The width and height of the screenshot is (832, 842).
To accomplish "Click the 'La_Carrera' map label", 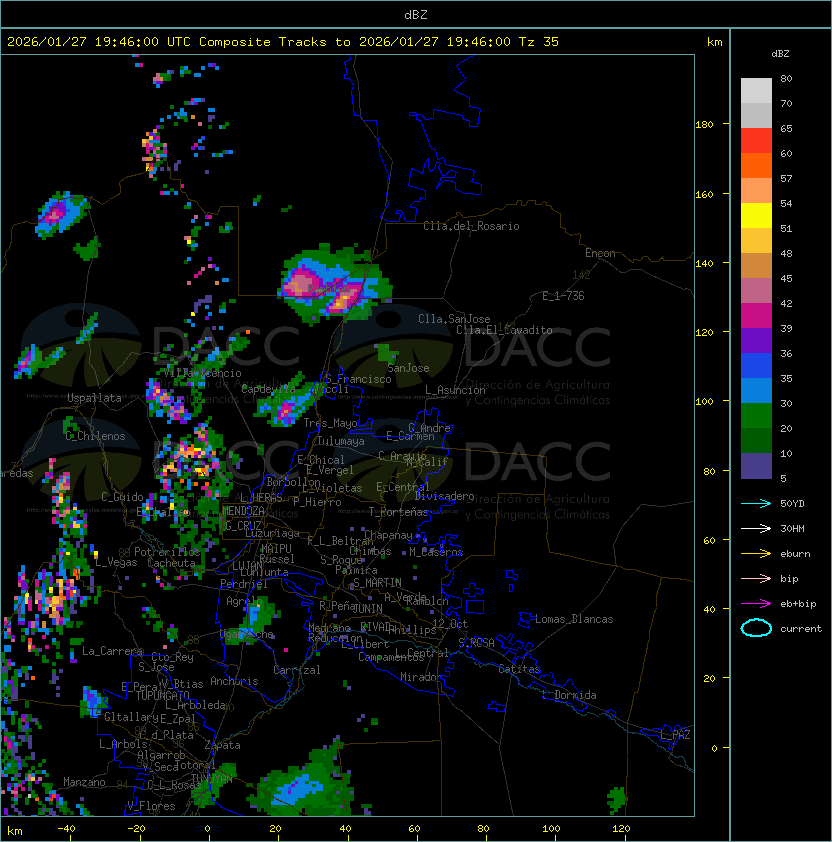I will click(x=112, y=651).
